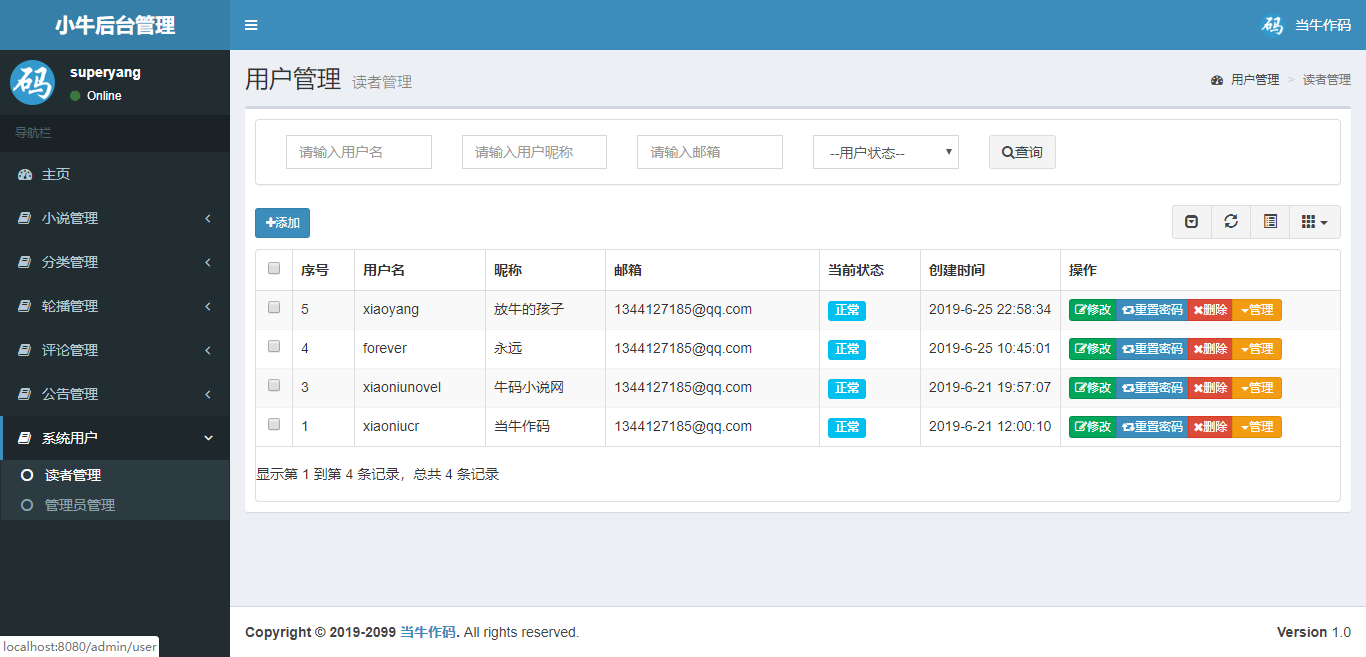Expand 轮播管理 chevron arrow
Screen dimensions: 1366x657
pyautogui.click(x=208, y=306)
